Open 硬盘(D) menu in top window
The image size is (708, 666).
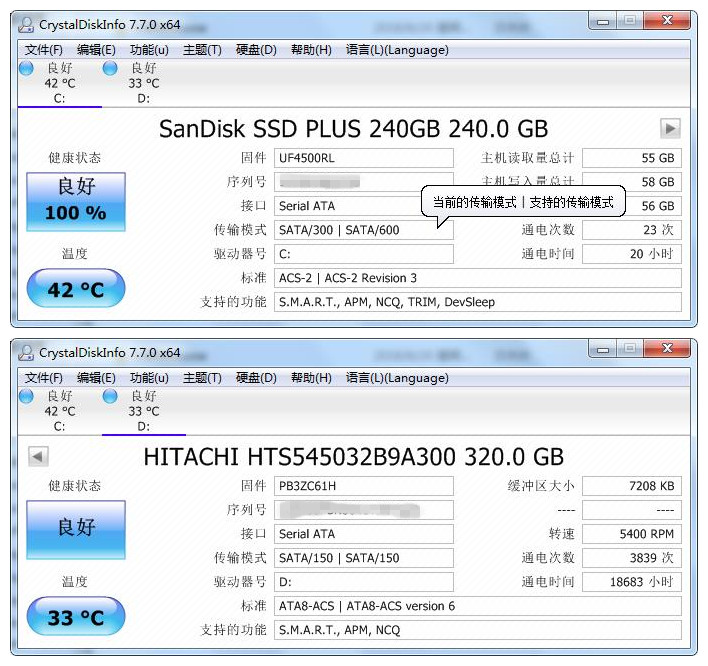tap(256, 50)
